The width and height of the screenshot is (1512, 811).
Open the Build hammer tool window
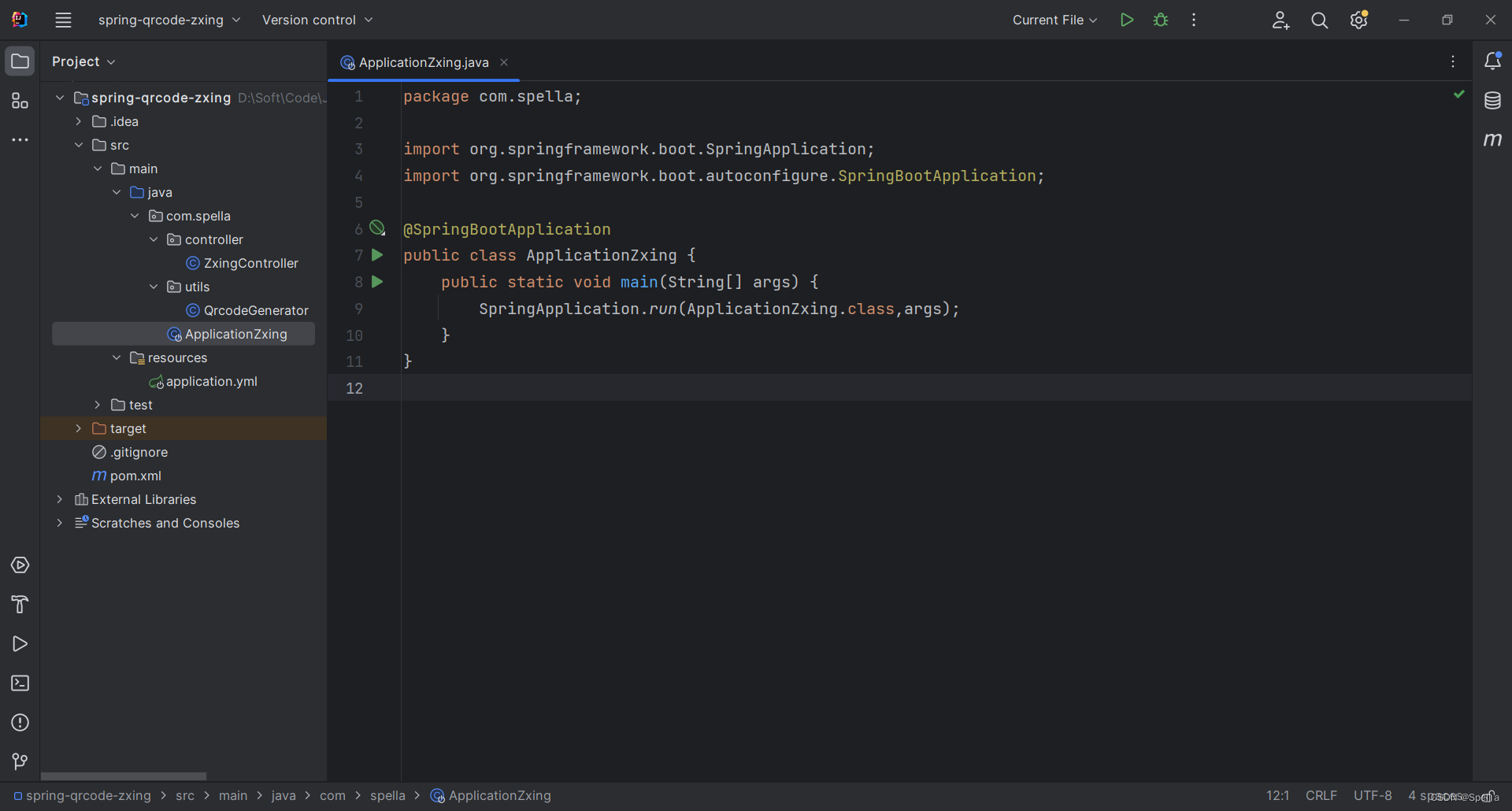click(x=20, y=605)
